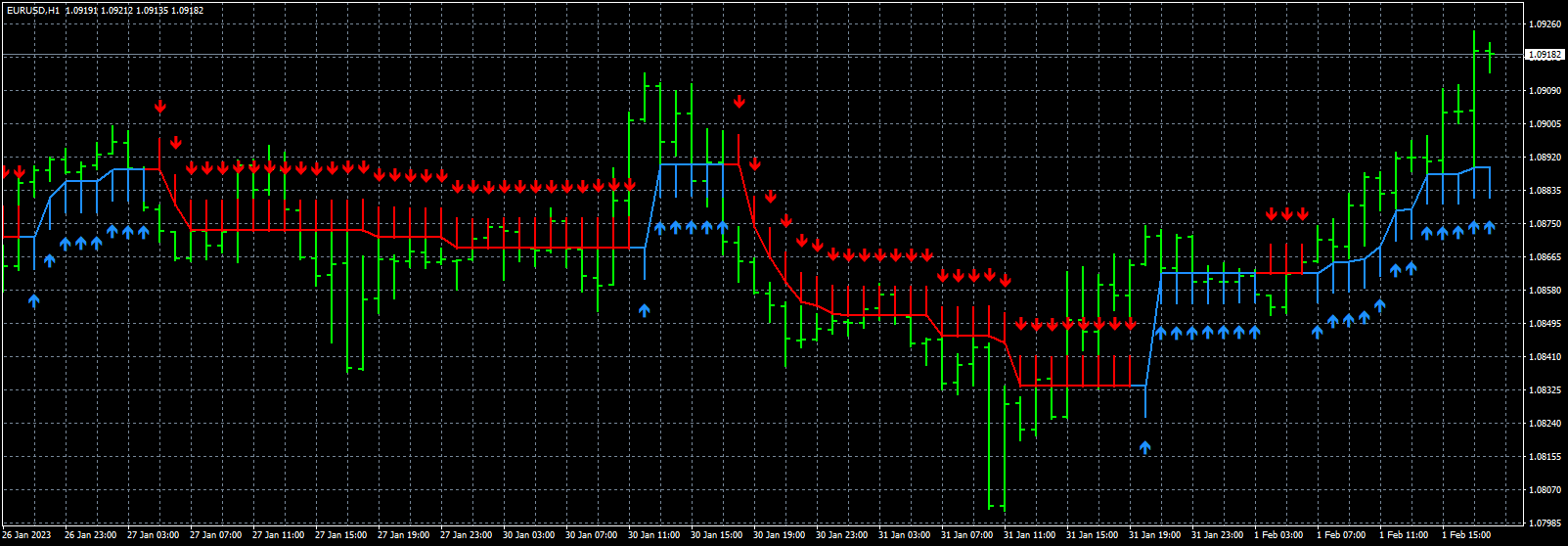The height and width of the screenshot is (546, 1568).
Task: Click the 1.09005 price axis label
Action: (1545, 124)
